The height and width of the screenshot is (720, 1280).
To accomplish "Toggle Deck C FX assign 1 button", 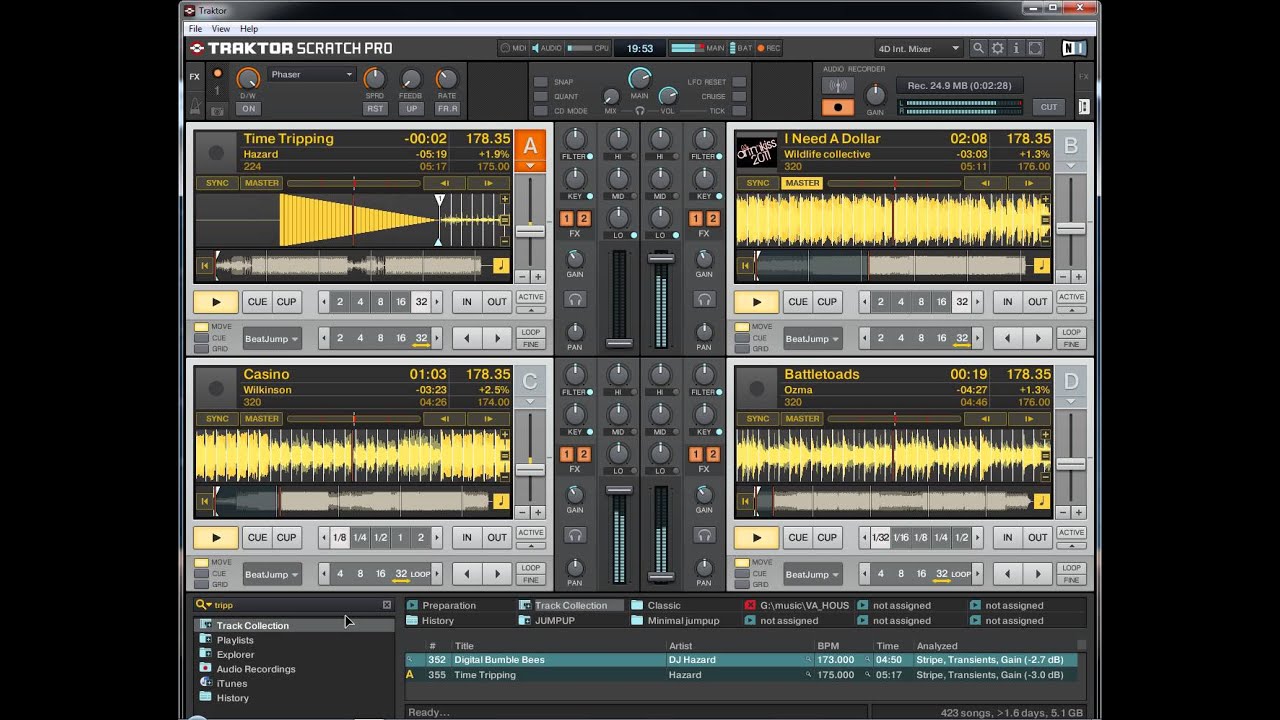I will (566, 454).
